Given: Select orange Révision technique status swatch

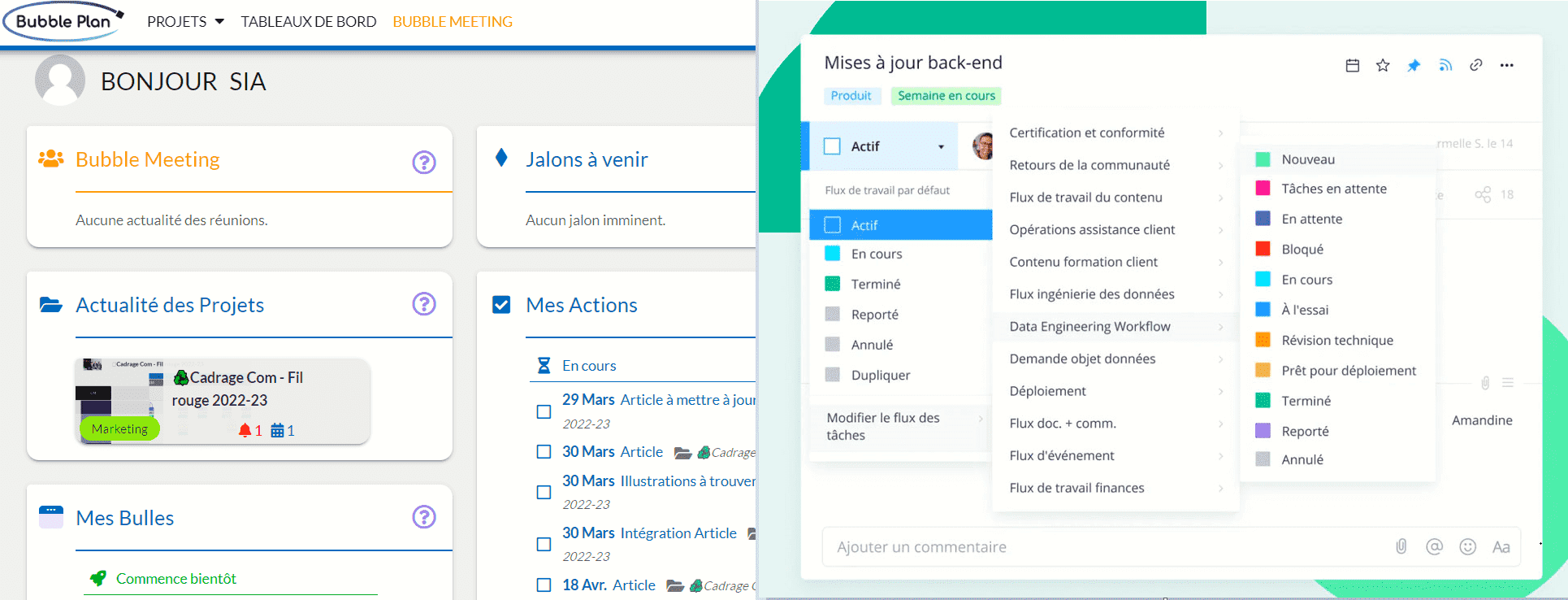Looking at the screenshot, I should coord(1263,340).
